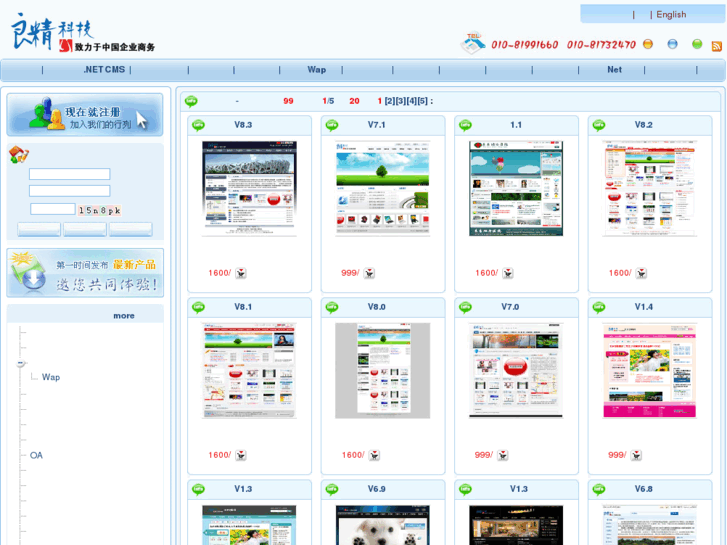Open V6.9 puppy template thumbnail

[x=383, y=525]
